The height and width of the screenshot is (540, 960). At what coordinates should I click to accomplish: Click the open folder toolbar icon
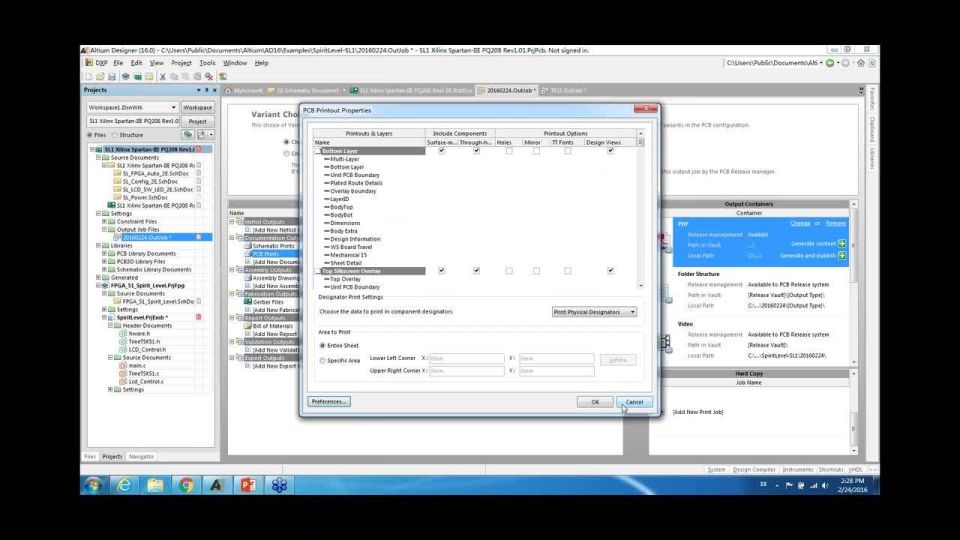[x=100, y=77]
